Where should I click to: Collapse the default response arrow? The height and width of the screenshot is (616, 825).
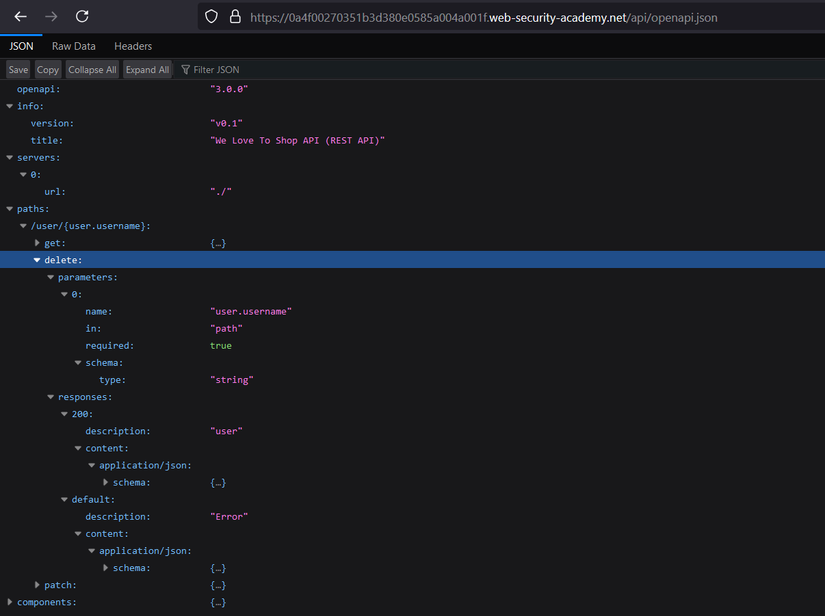pos(64,499)
